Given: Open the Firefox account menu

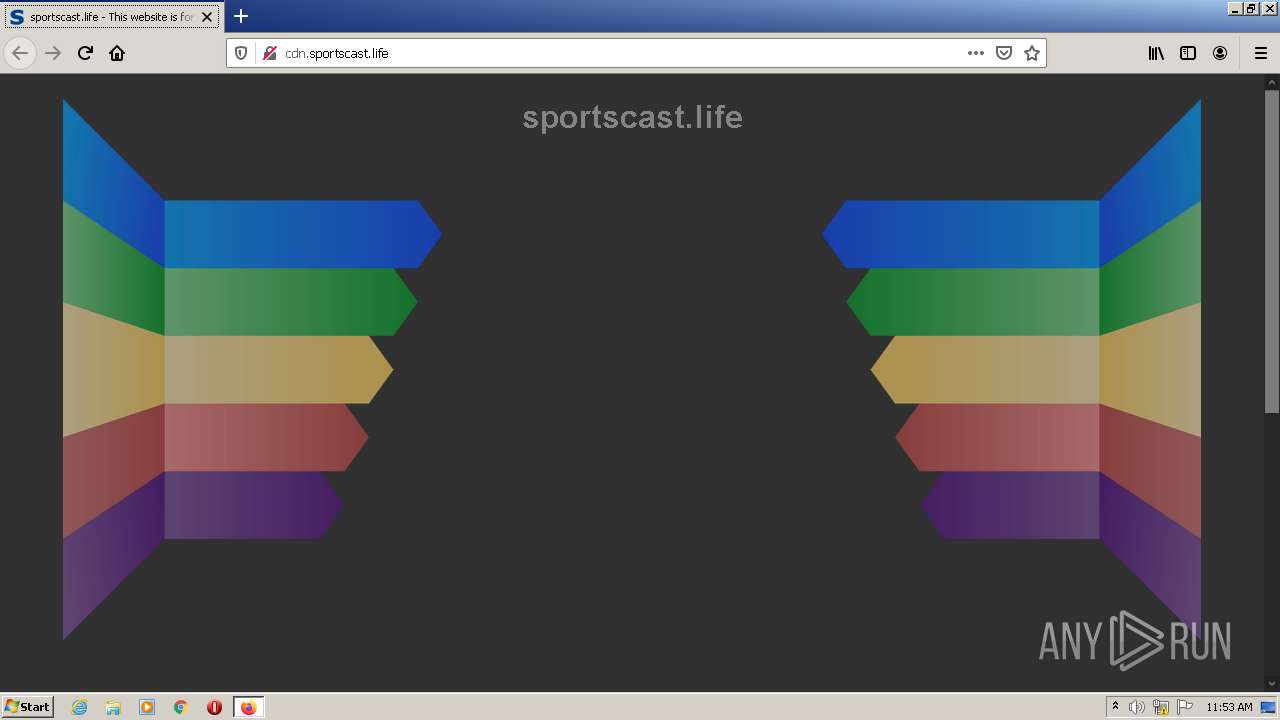Looking at the screenshot, I should click(1220, 53).
